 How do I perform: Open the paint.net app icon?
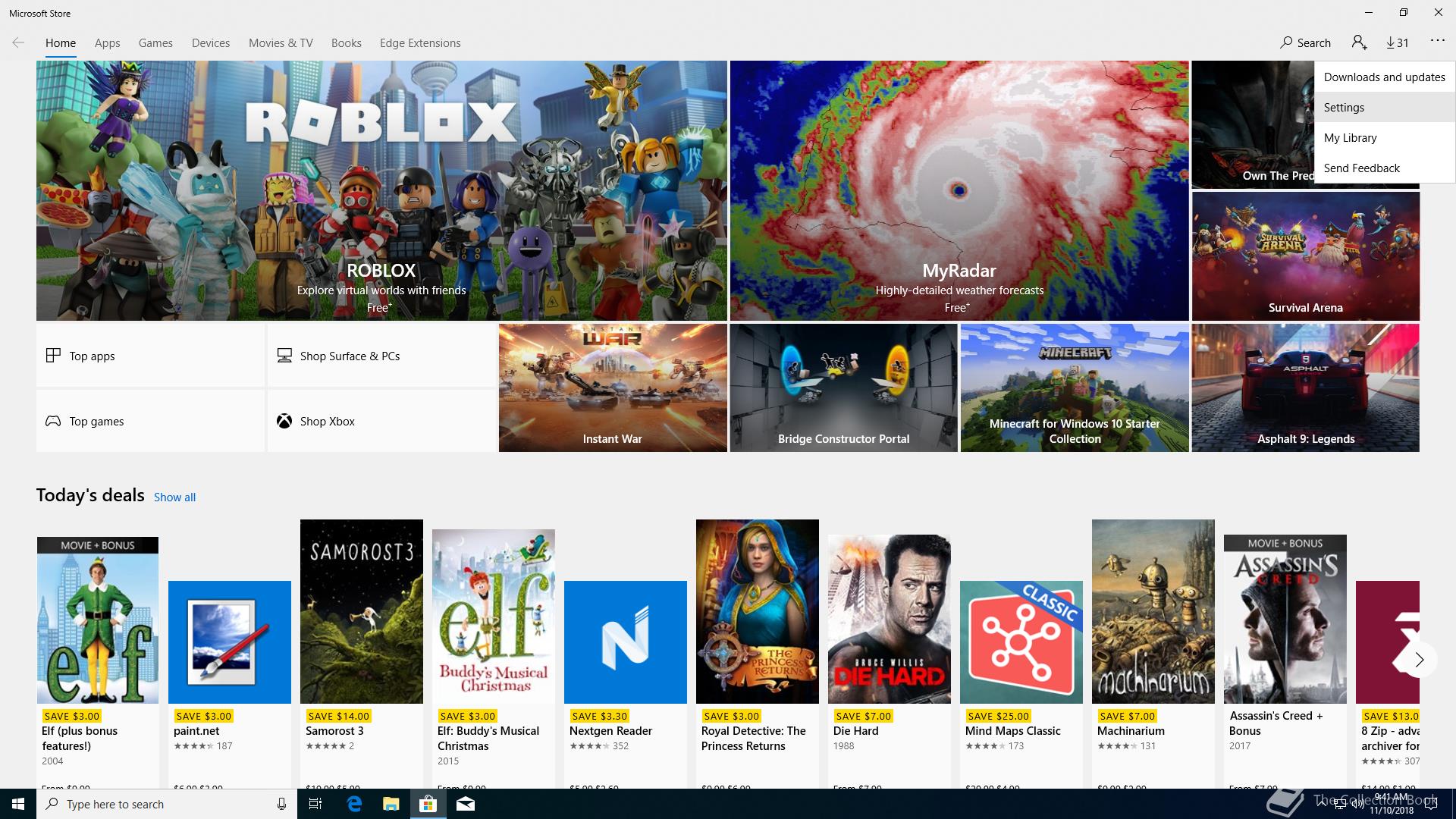[230, 642]
